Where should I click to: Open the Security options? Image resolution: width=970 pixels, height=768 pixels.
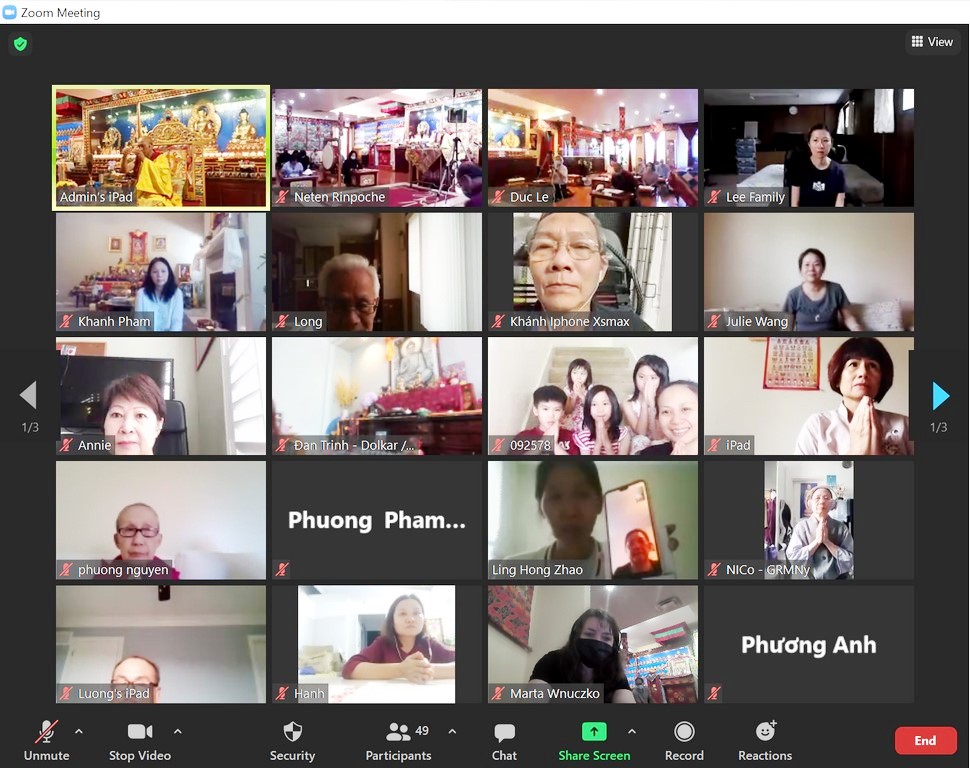click(292, 741)
